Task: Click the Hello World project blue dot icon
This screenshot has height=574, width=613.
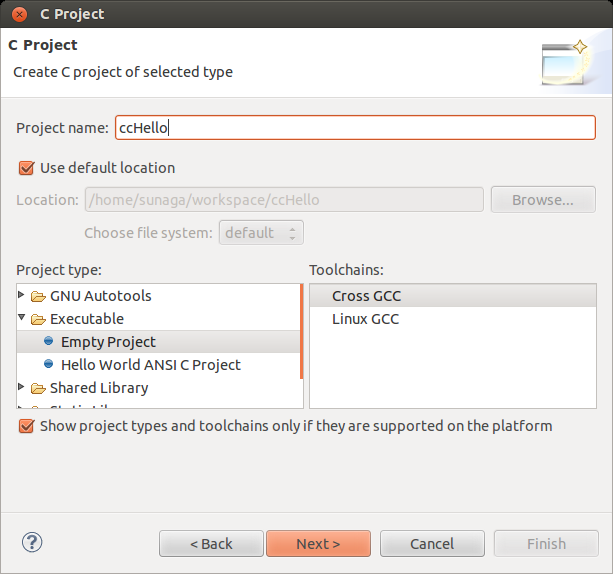Action: click(49, 365)
